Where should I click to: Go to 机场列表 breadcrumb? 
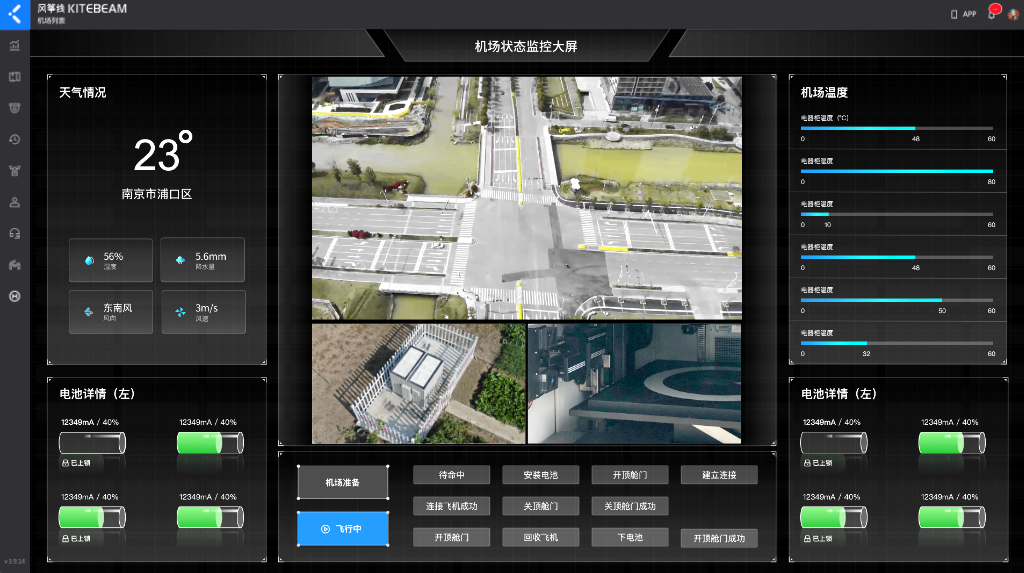tap(52, 20)
